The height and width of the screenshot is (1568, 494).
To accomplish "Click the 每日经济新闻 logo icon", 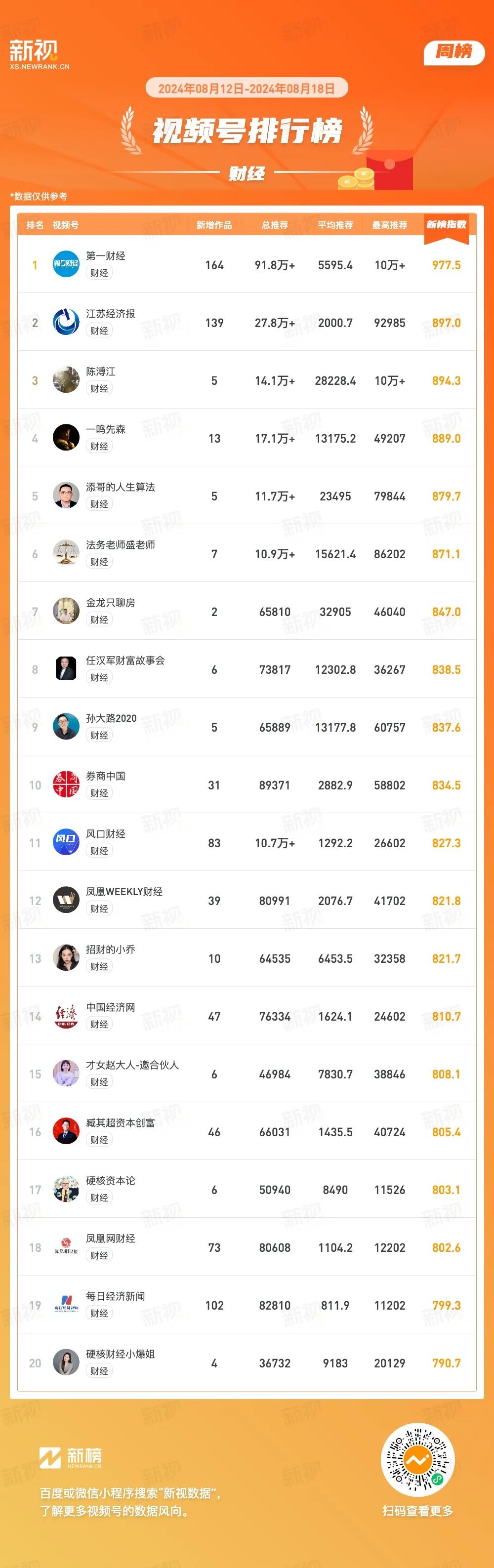I will click(x=66, y=1305).
